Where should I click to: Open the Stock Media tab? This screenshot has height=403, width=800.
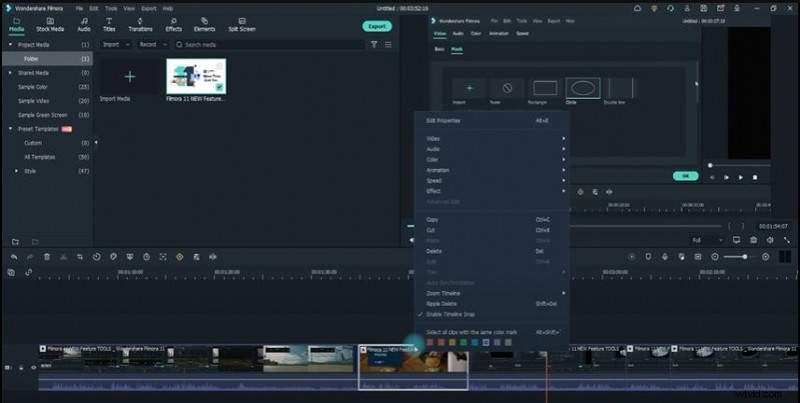click(50, 24)
